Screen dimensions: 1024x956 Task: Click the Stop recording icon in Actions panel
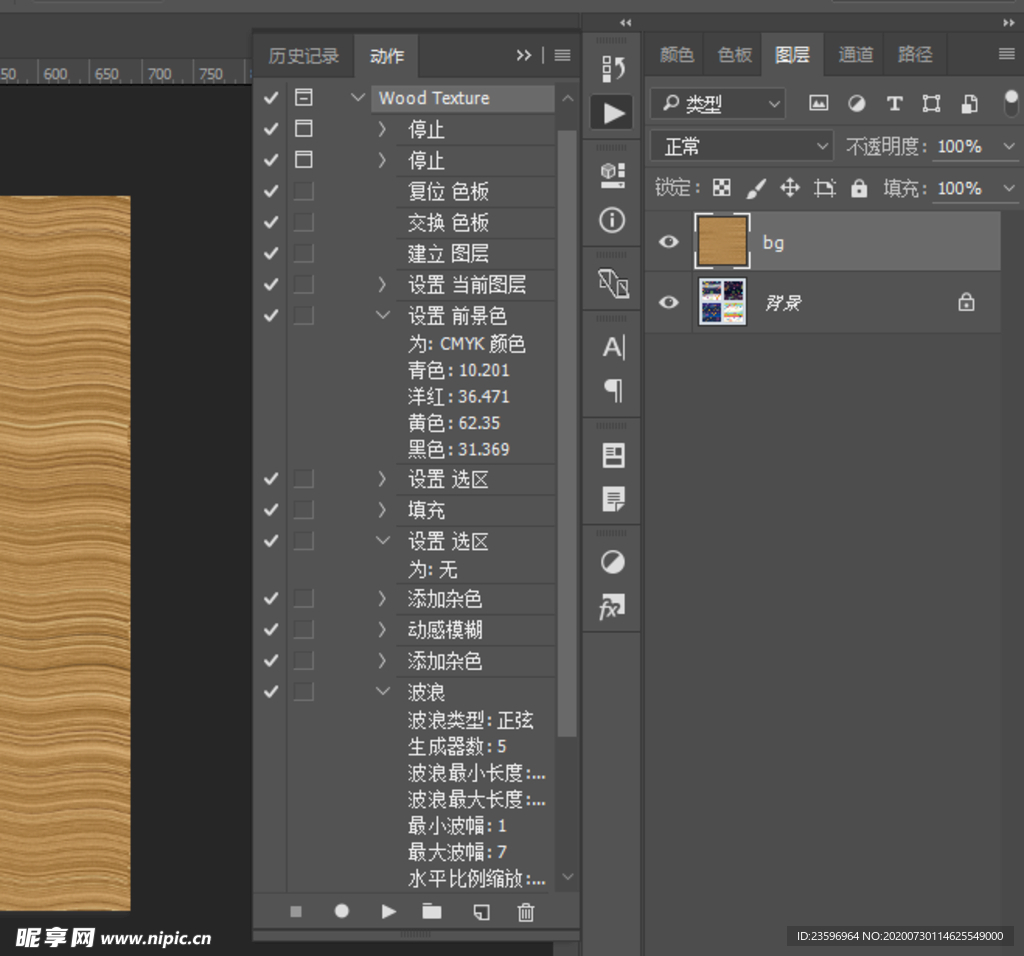[x=296, y=911]
